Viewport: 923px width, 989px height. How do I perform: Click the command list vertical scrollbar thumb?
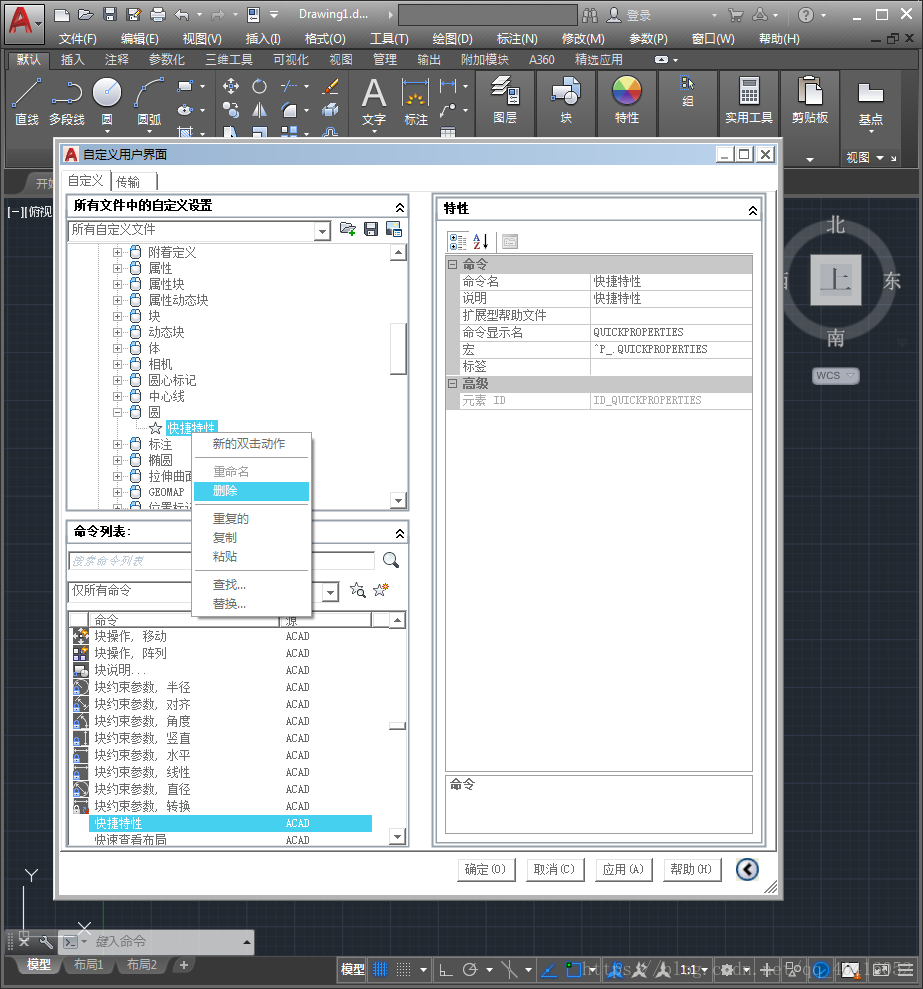(397, 726)
